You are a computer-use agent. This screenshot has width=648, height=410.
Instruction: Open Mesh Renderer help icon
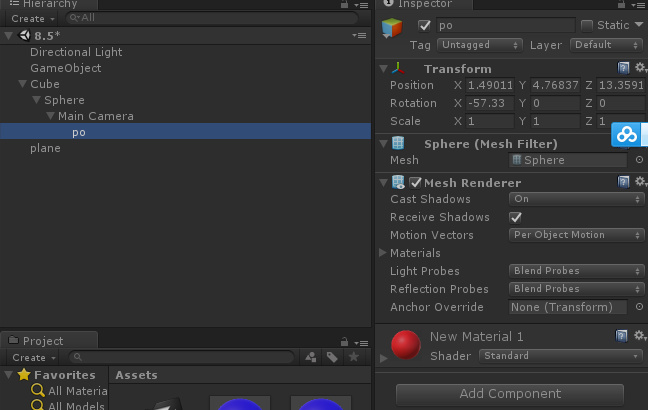(623, 182)
